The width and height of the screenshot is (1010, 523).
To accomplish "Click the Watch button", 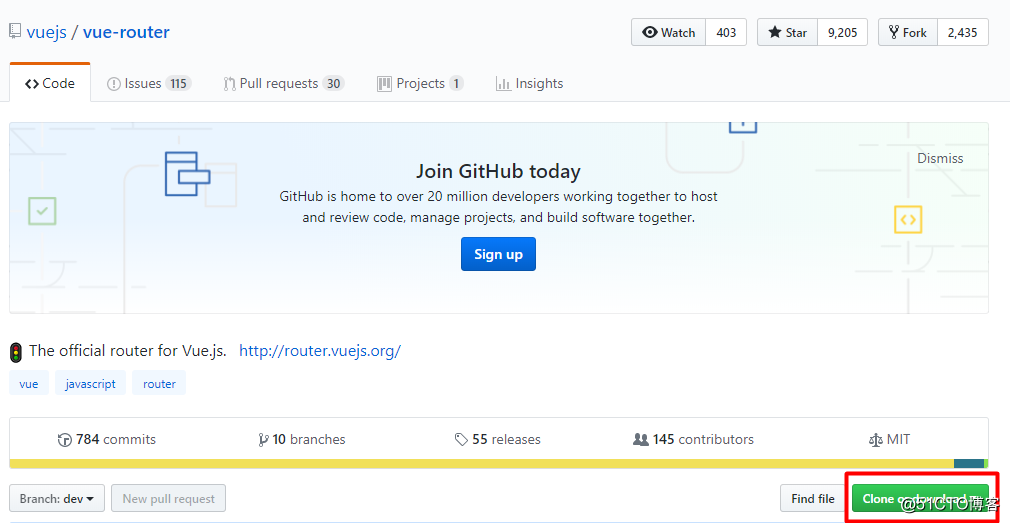I will [669, 32].
